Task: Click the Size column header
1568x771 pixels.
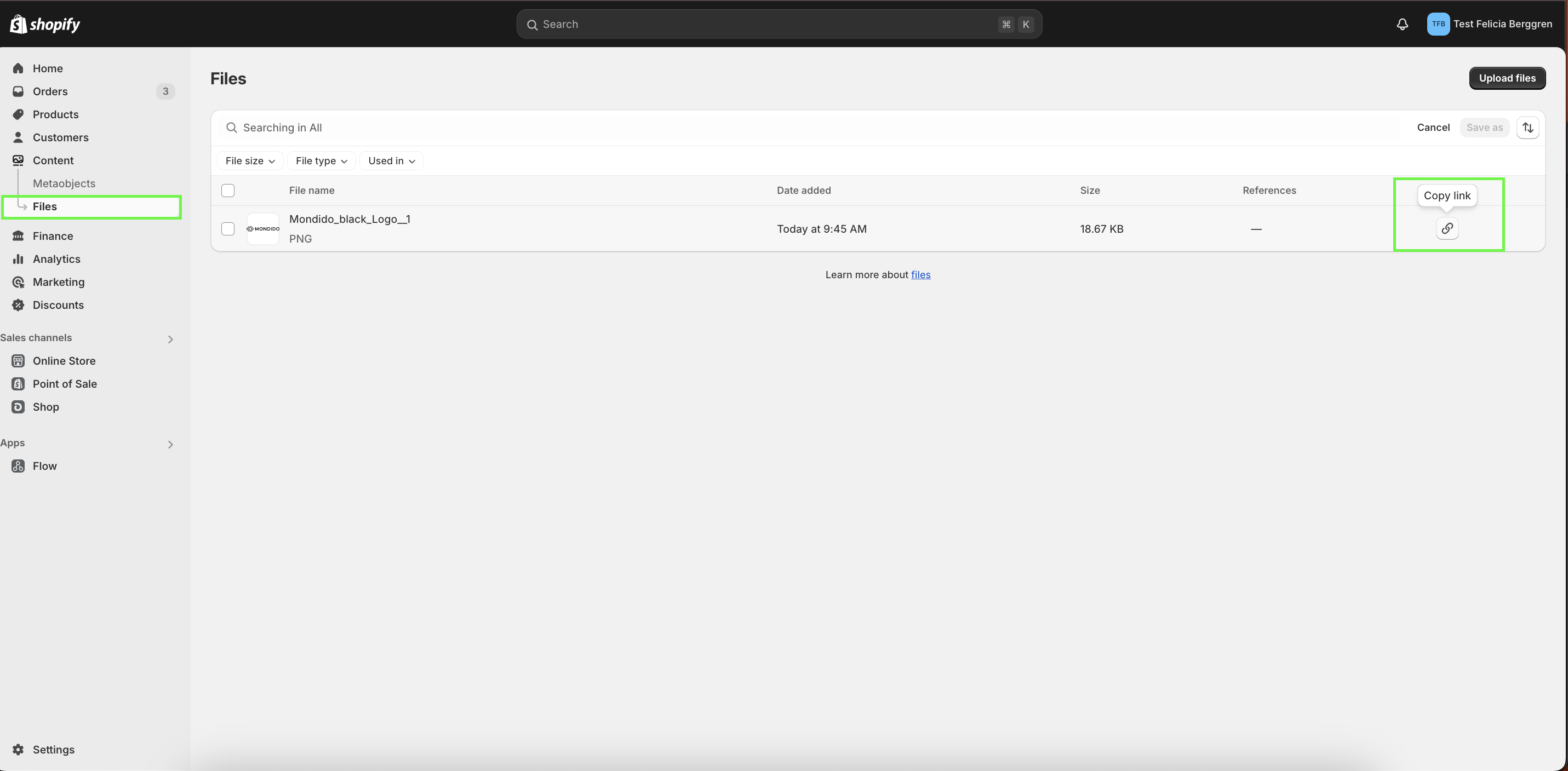Action: point(1090,191)
